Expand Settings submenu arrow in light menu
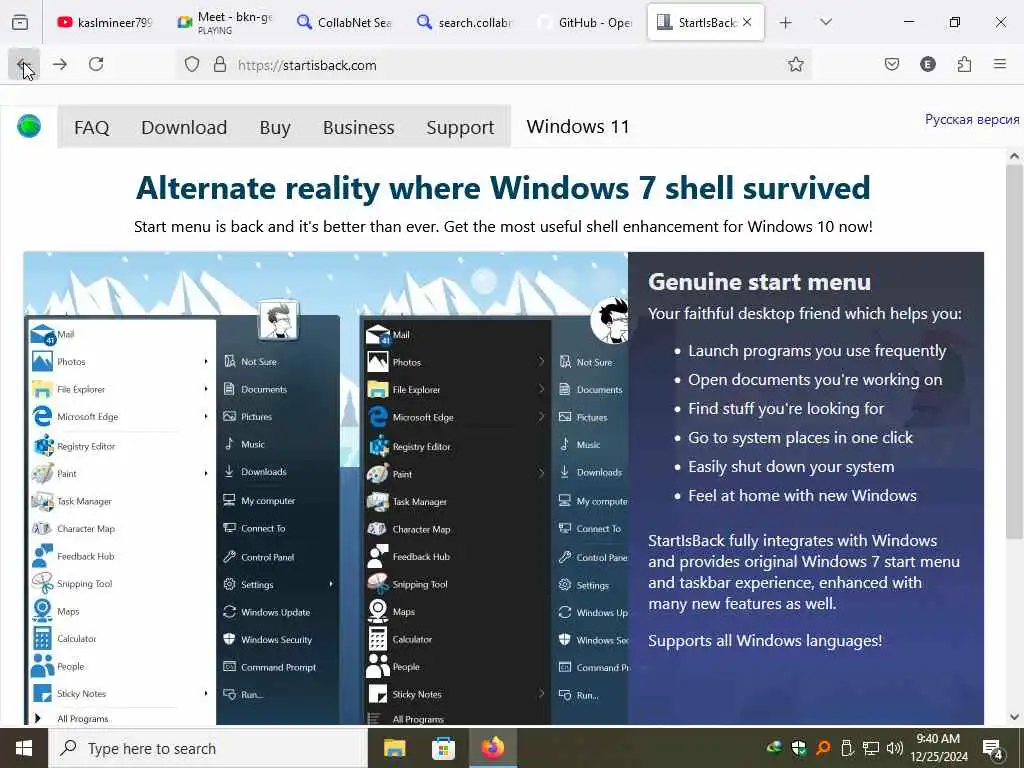 tap(331, 584)
